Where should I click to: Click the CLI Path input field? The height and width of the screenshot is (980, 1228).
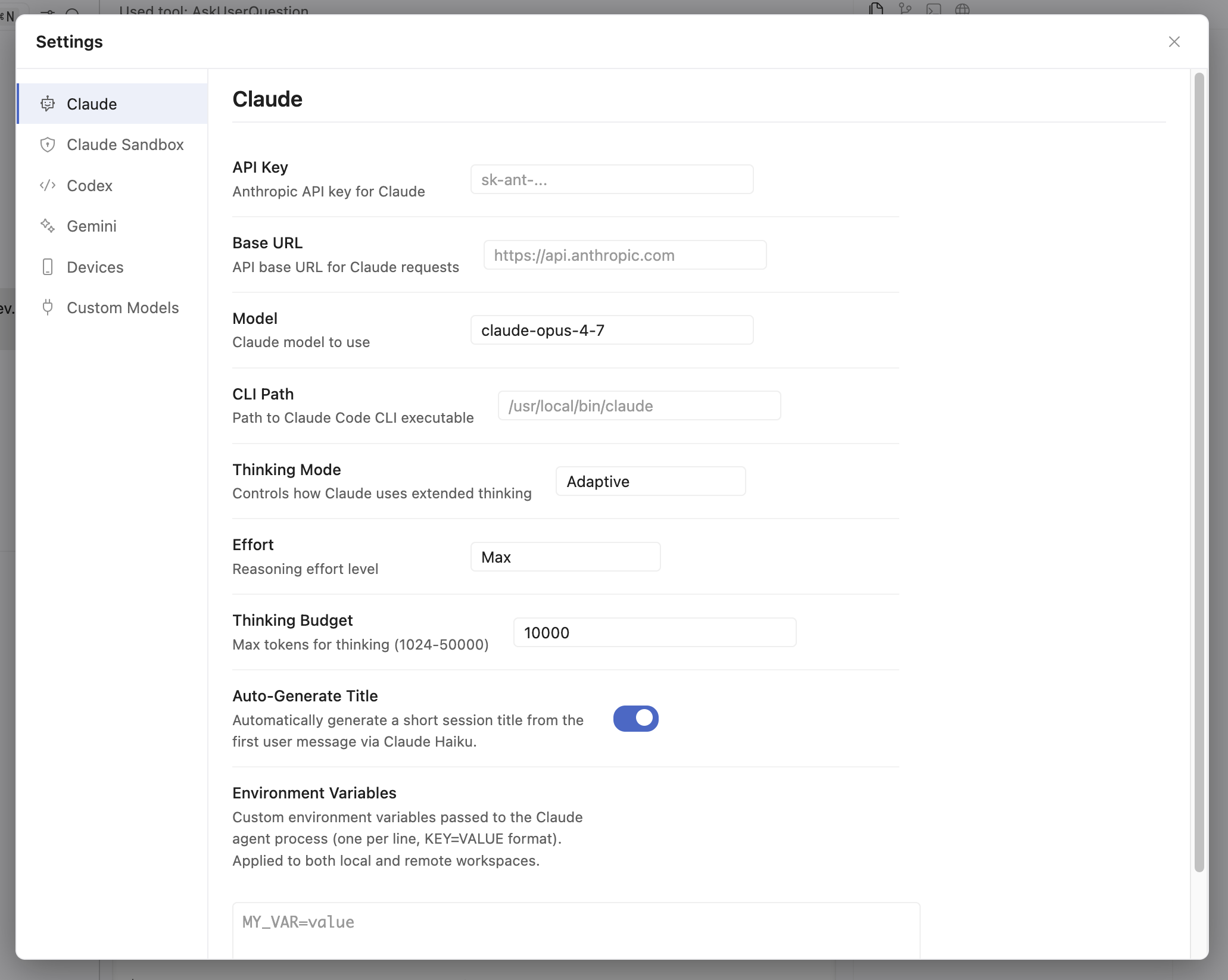click(639, 405)
